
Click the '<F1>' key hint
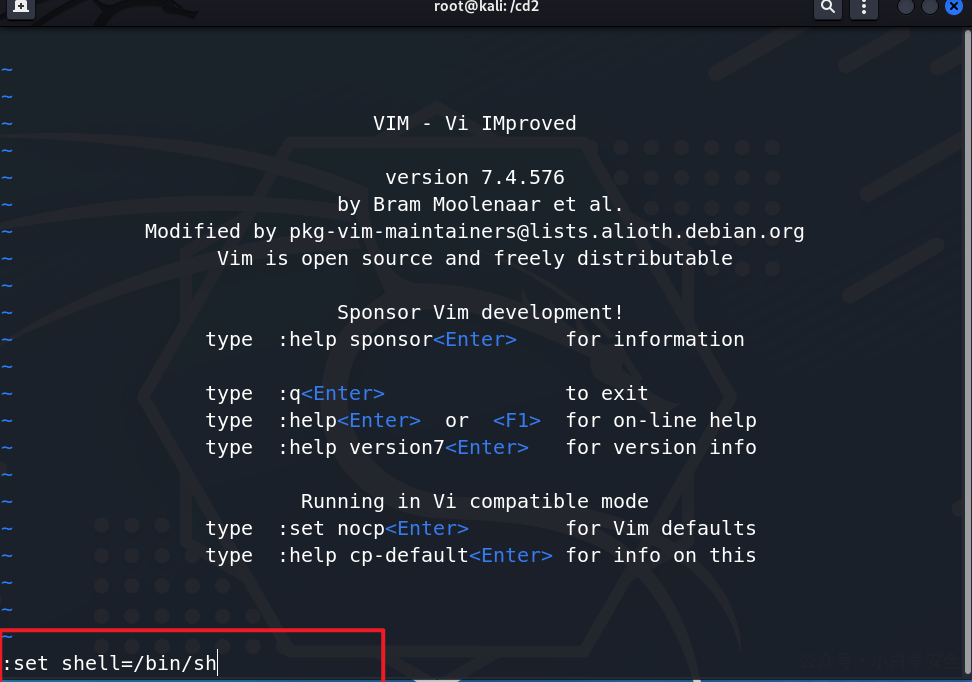(516, 420)
